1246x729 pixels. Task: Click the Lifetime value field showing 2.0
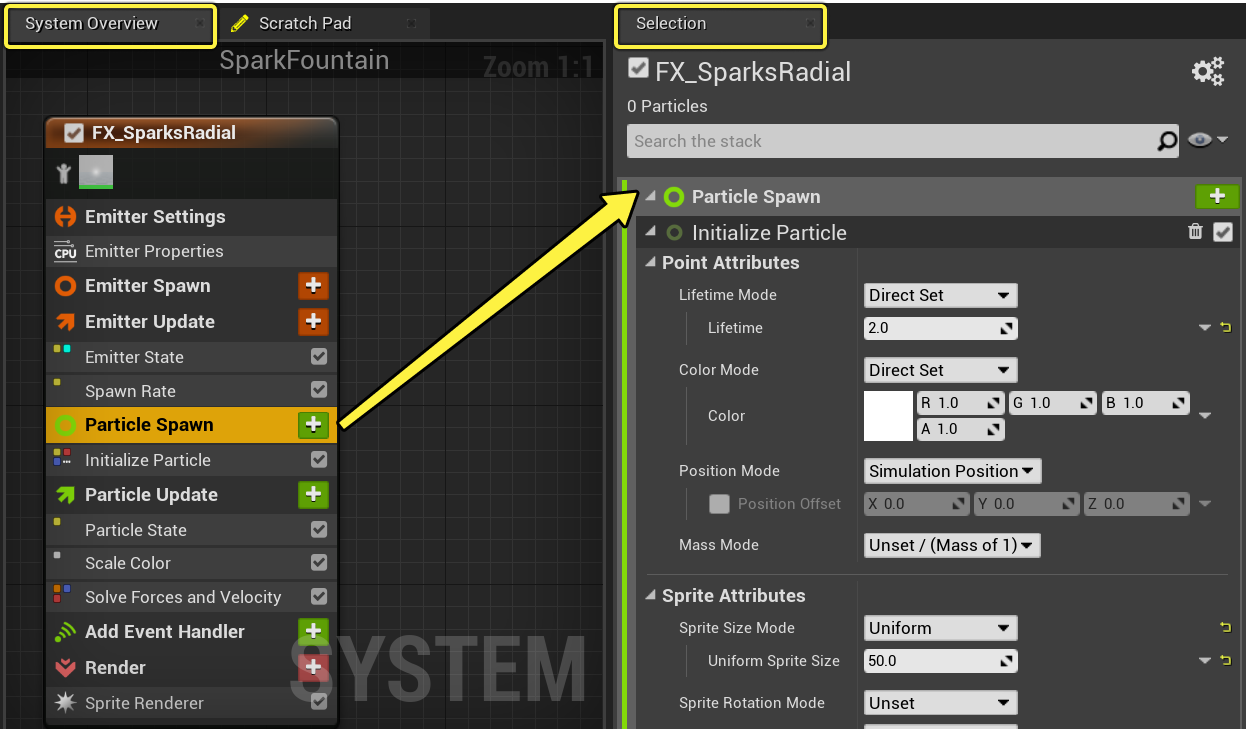(940, 328)
